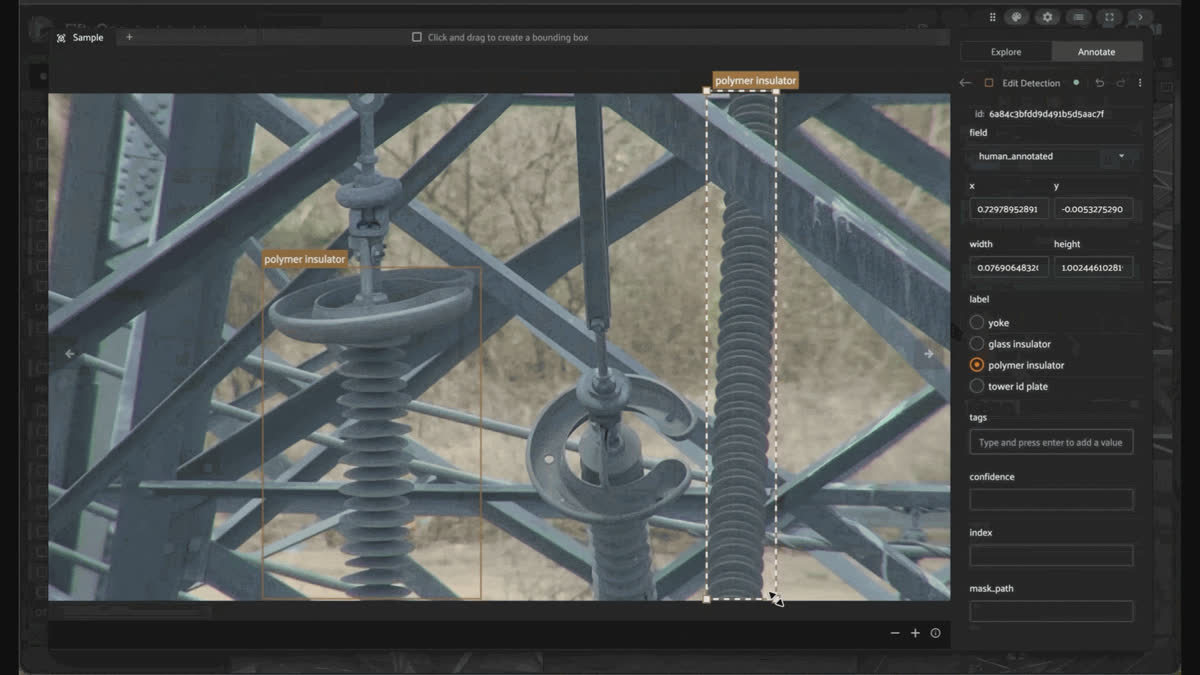Image resolution: width=1200 pixels, height=675 pixels.
Task: Go back with the Edit Detection arrow
Action: tap(965, 83)
